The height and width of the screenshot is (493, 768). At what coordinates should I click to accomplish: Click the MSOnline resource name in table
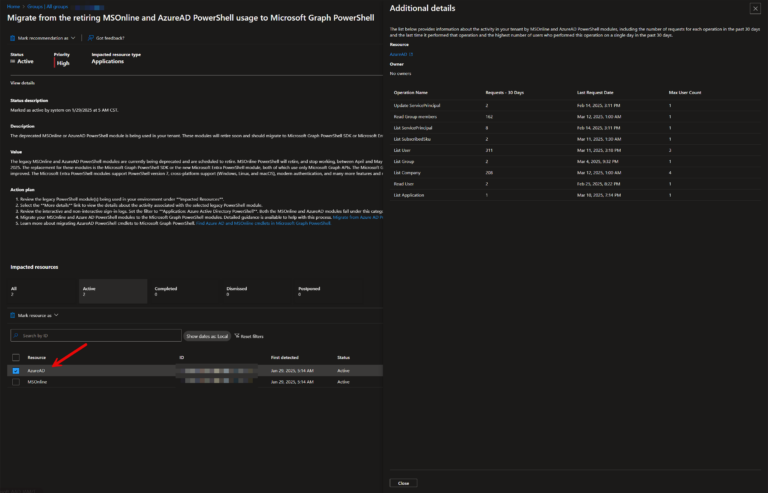(x=37, y=382)
